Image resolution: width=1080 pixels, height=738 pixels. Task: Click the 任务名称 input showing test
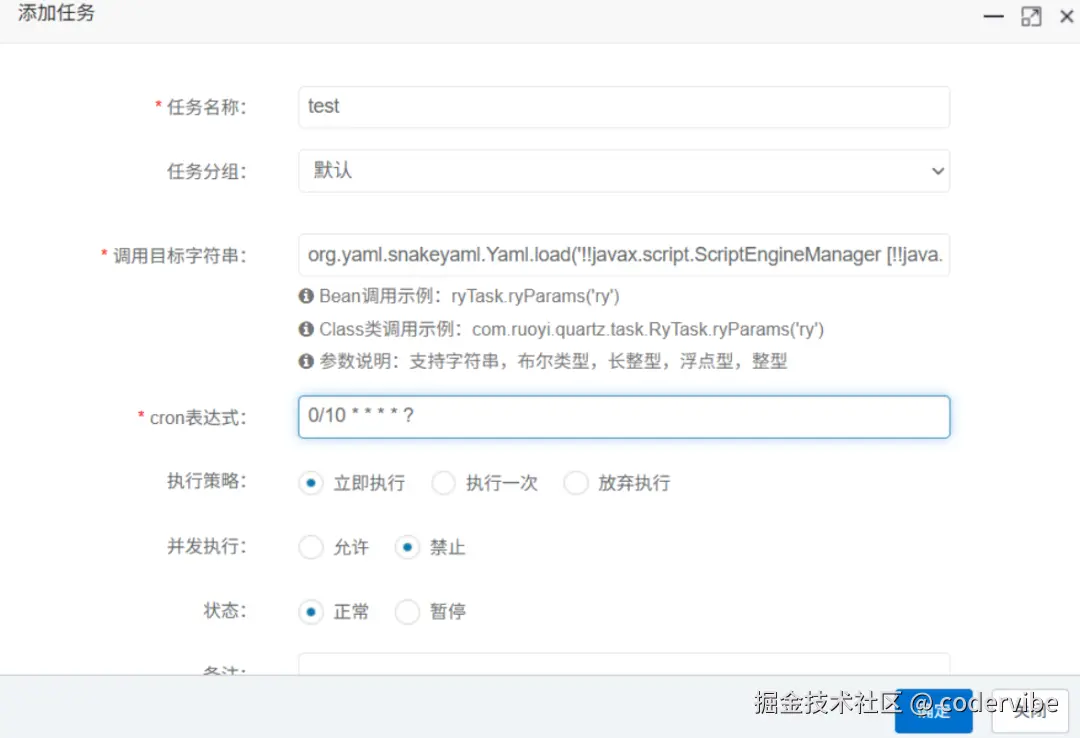pyautogui.click(x=623, y=107)
